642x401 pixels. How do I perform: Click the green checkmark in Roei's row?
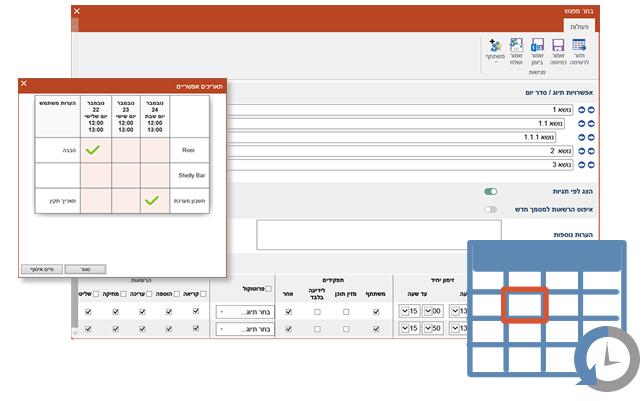pos(94,150)
